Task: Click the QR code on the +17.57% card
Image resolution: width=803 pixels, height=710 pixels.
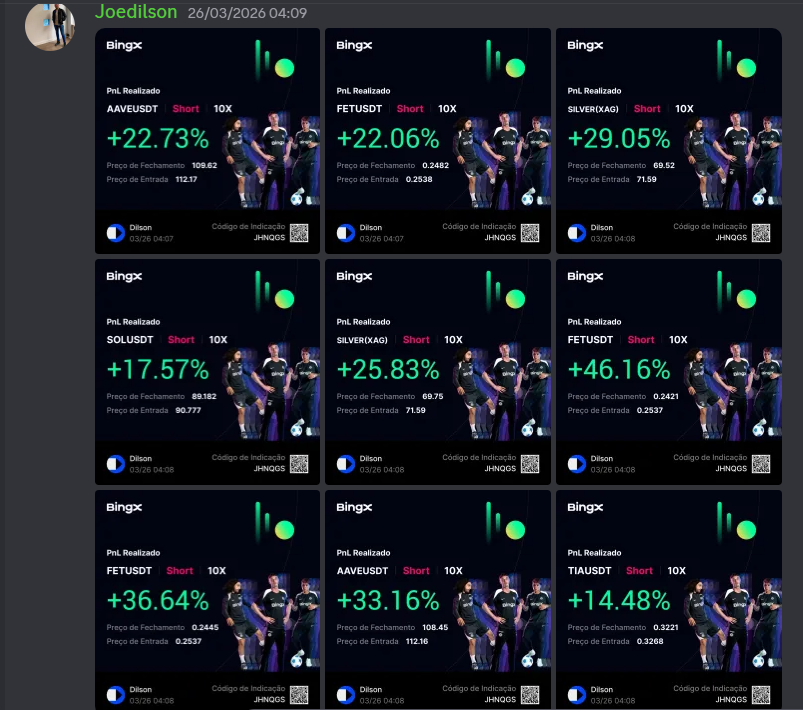Action: click(299, 464)
